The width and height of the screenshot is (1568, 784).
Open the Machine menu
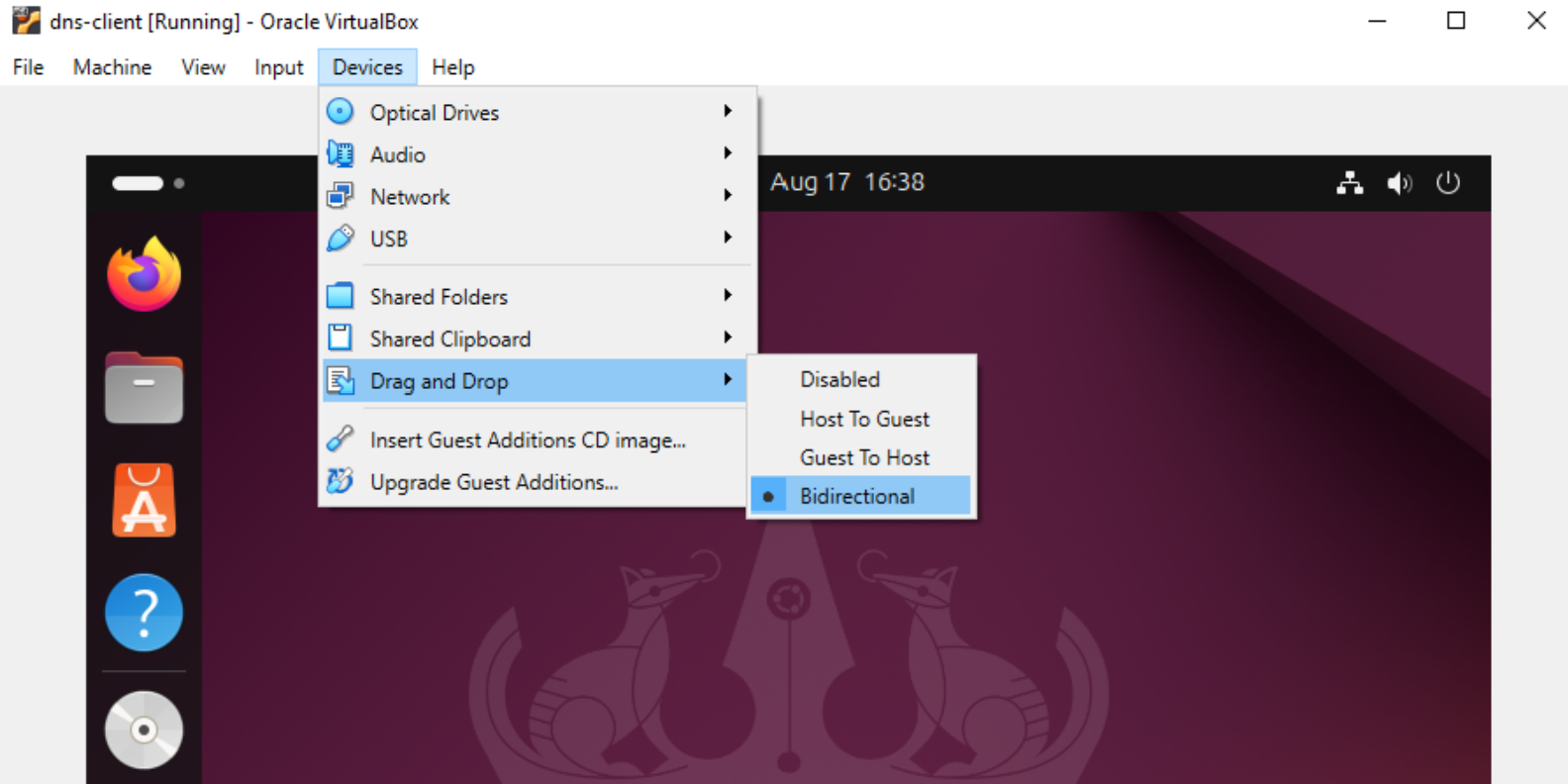coord(112,67)
